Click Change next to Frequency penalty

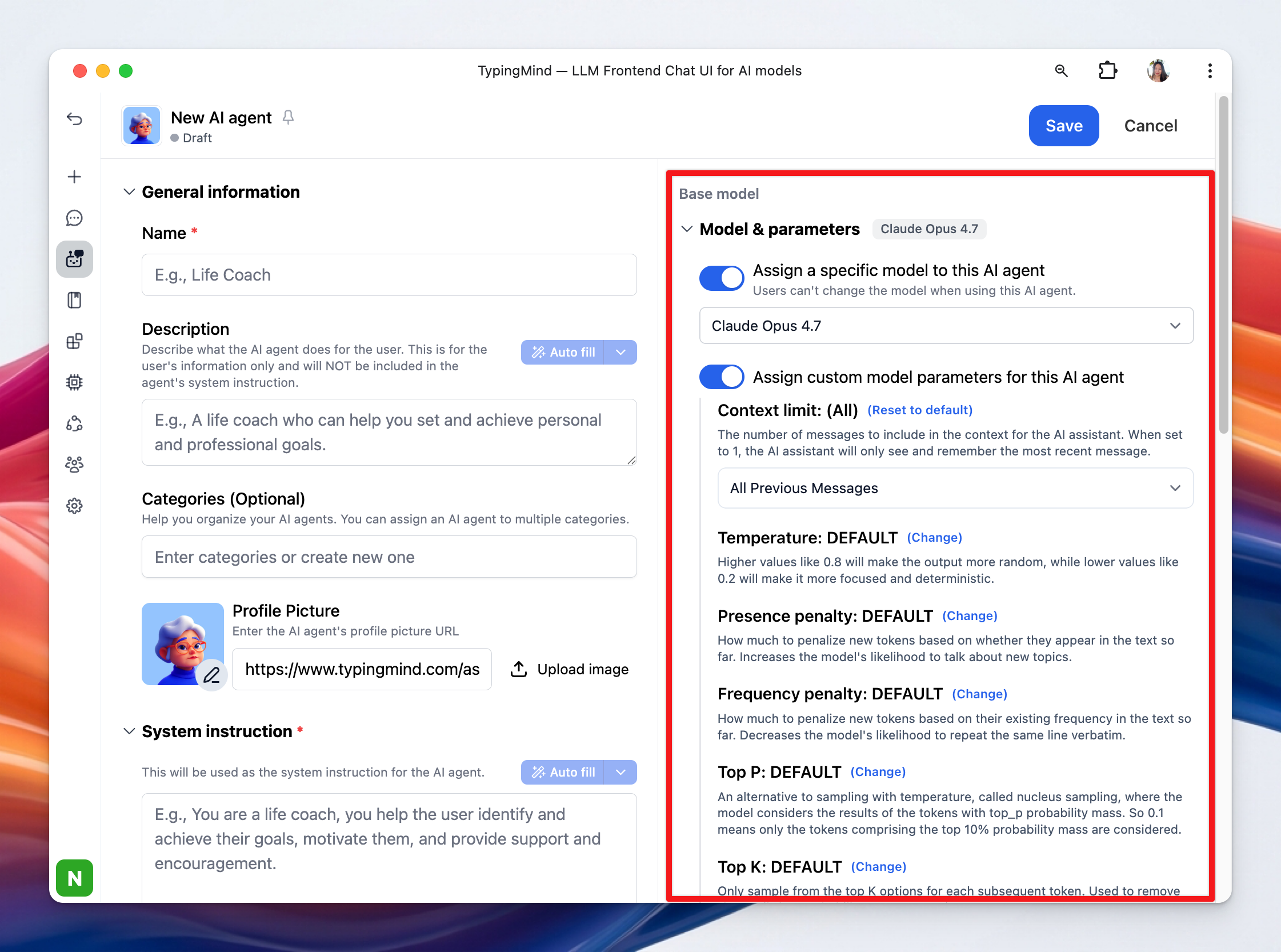(x=980, y=694)
